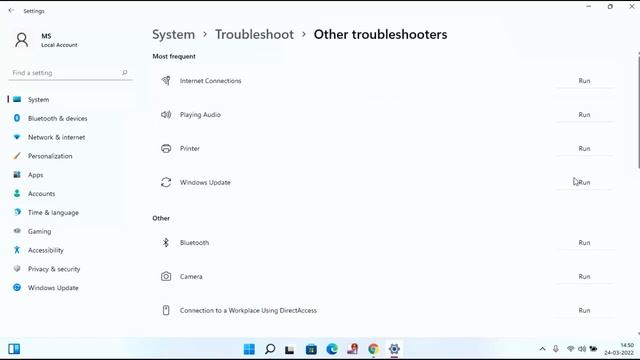Screen dimensions: 640x360
Task: Click the microphone tray icon
Action: click(556, 349)
